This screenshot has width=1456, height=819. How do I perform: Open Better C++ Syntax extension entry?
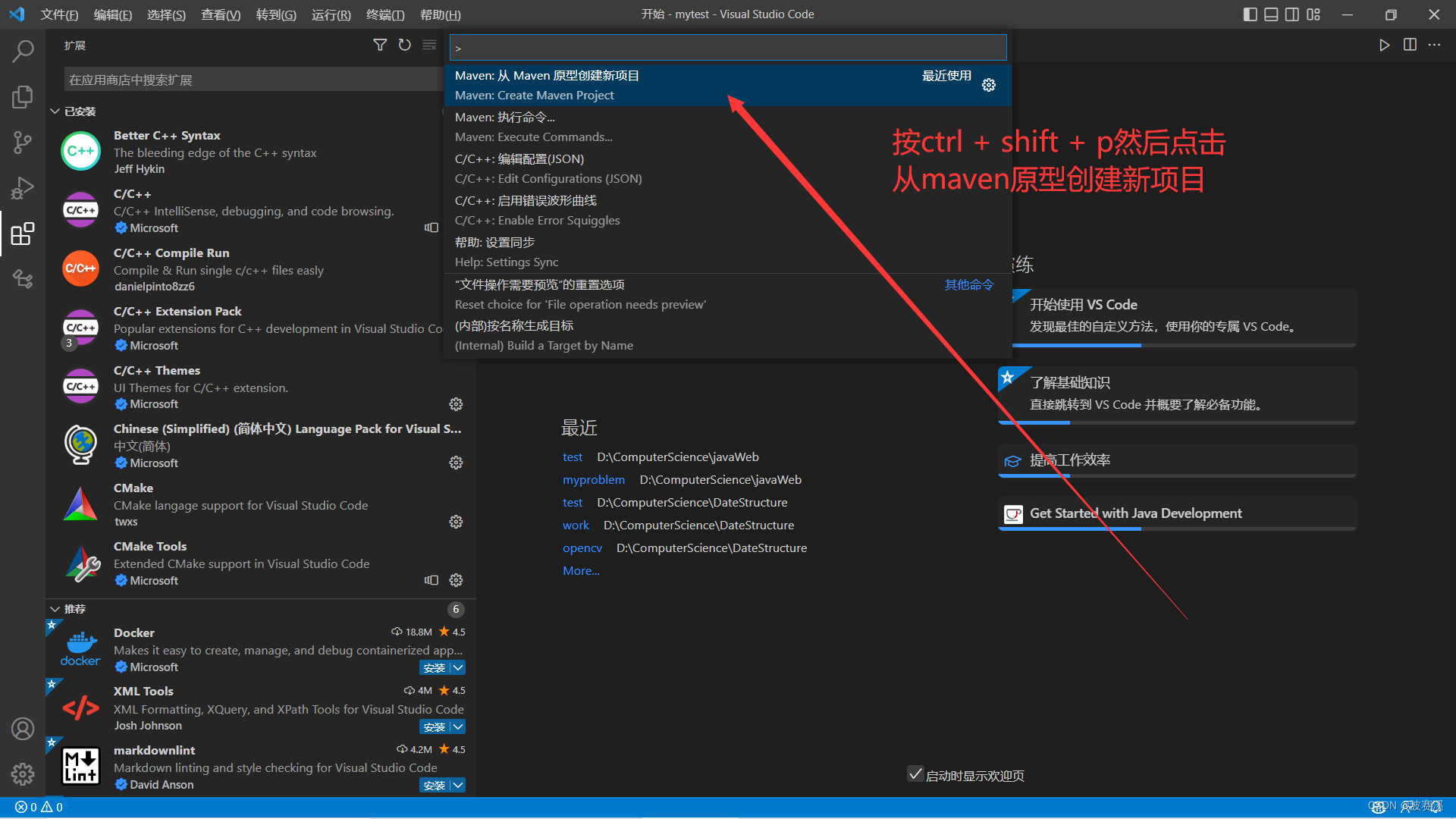(262, 152)
